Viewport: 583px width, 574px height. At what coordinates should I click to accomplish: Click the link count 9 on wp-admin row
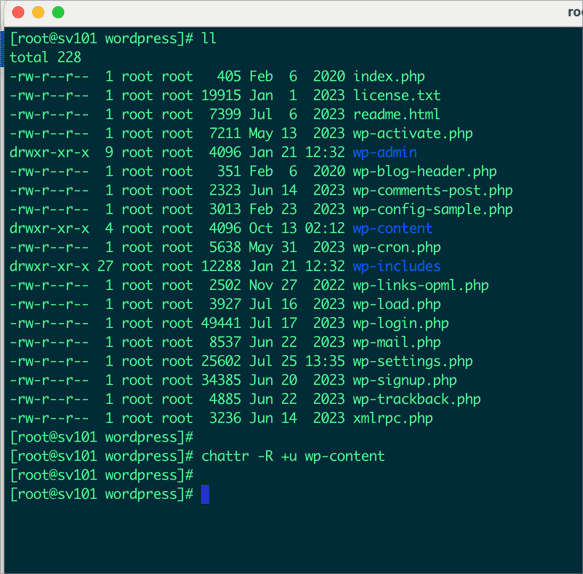coord(109,152)
